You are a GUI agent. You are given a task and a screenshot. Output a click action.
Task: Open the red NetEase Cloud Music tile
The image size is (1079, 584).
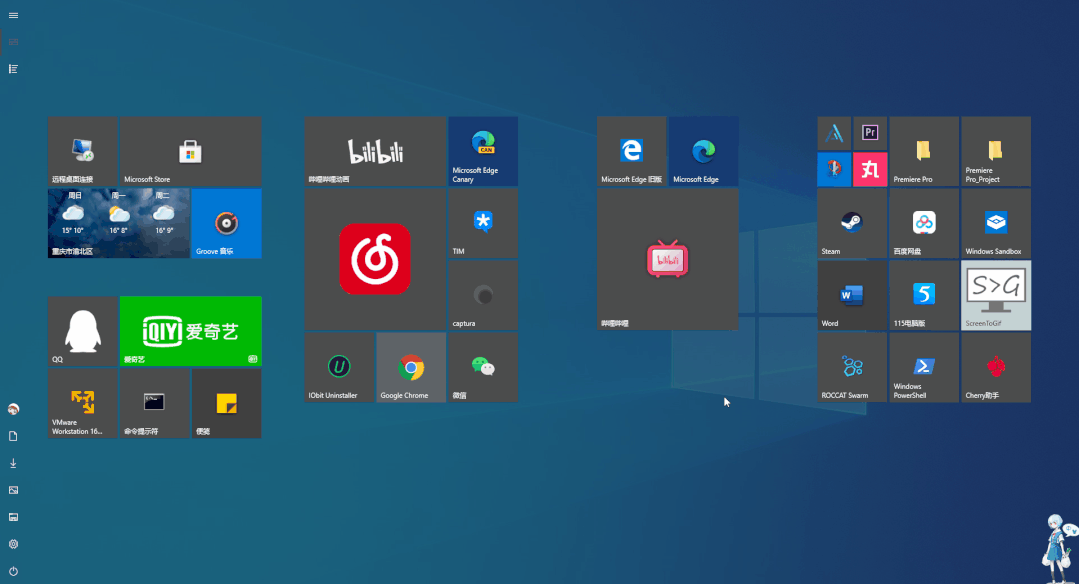tap(375, 259)
